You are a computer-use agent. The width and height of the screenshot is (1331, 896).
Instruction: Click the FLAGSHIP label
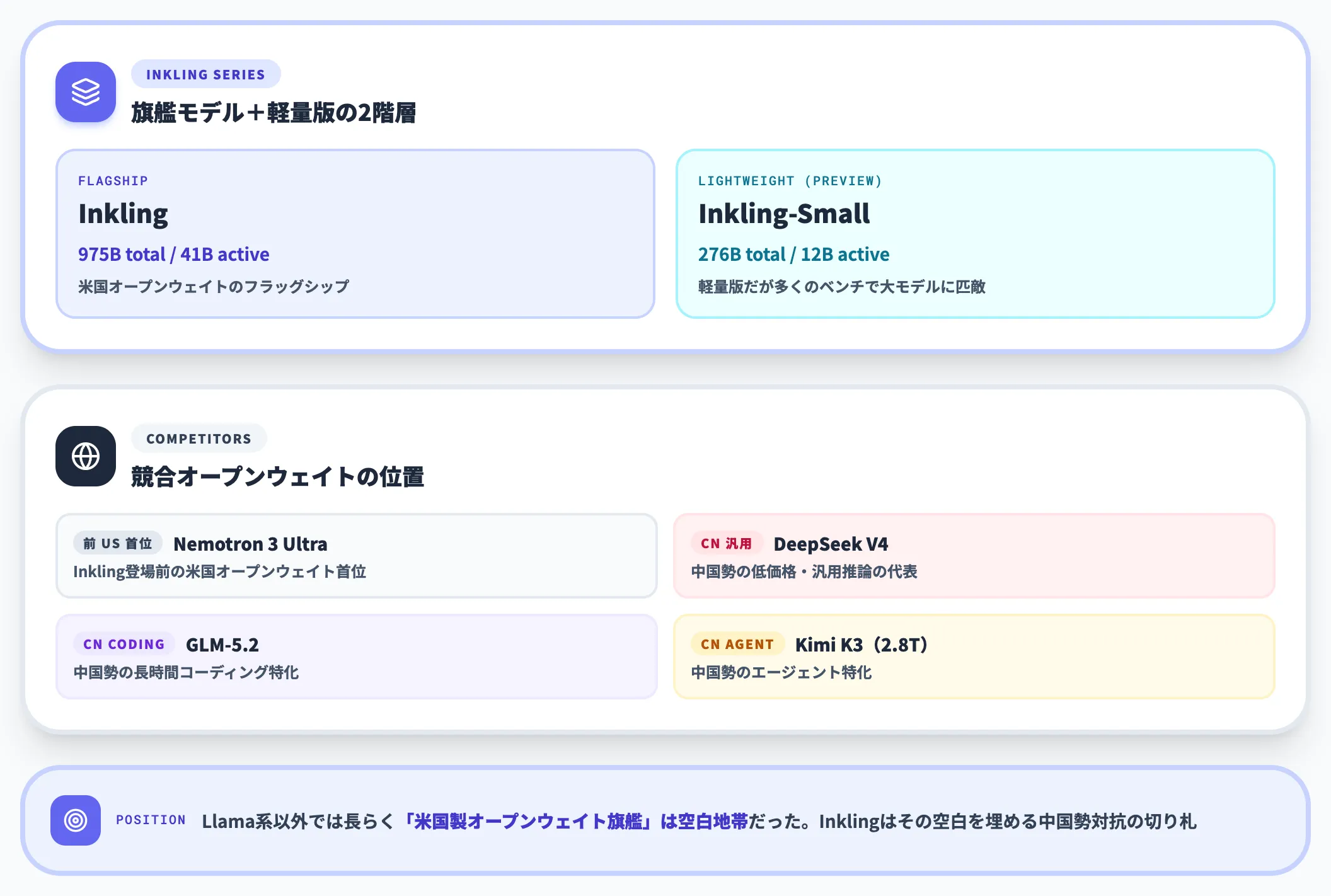pos(113,181)
